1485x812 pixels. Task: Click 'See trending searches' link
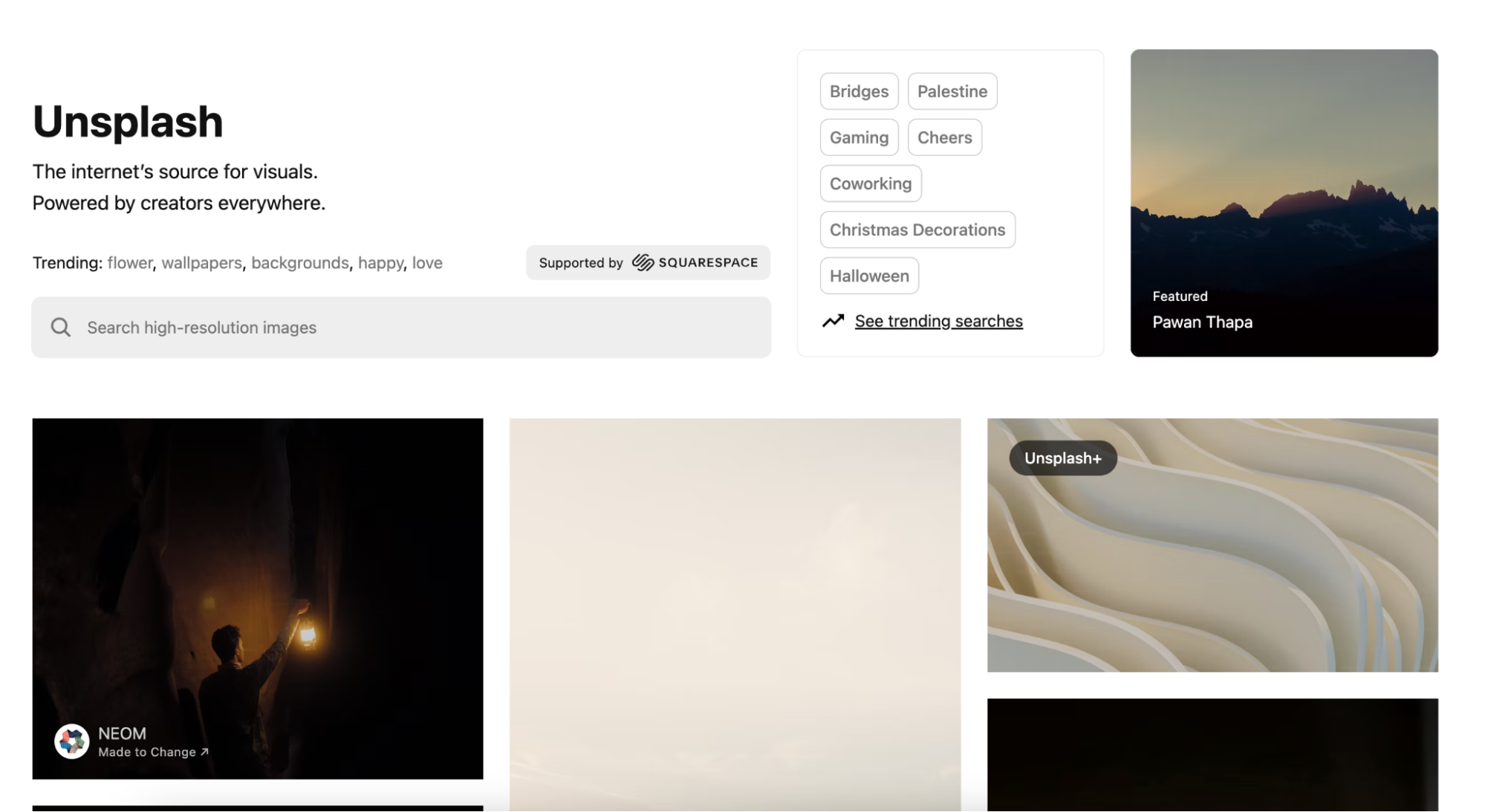pos(938,320)
